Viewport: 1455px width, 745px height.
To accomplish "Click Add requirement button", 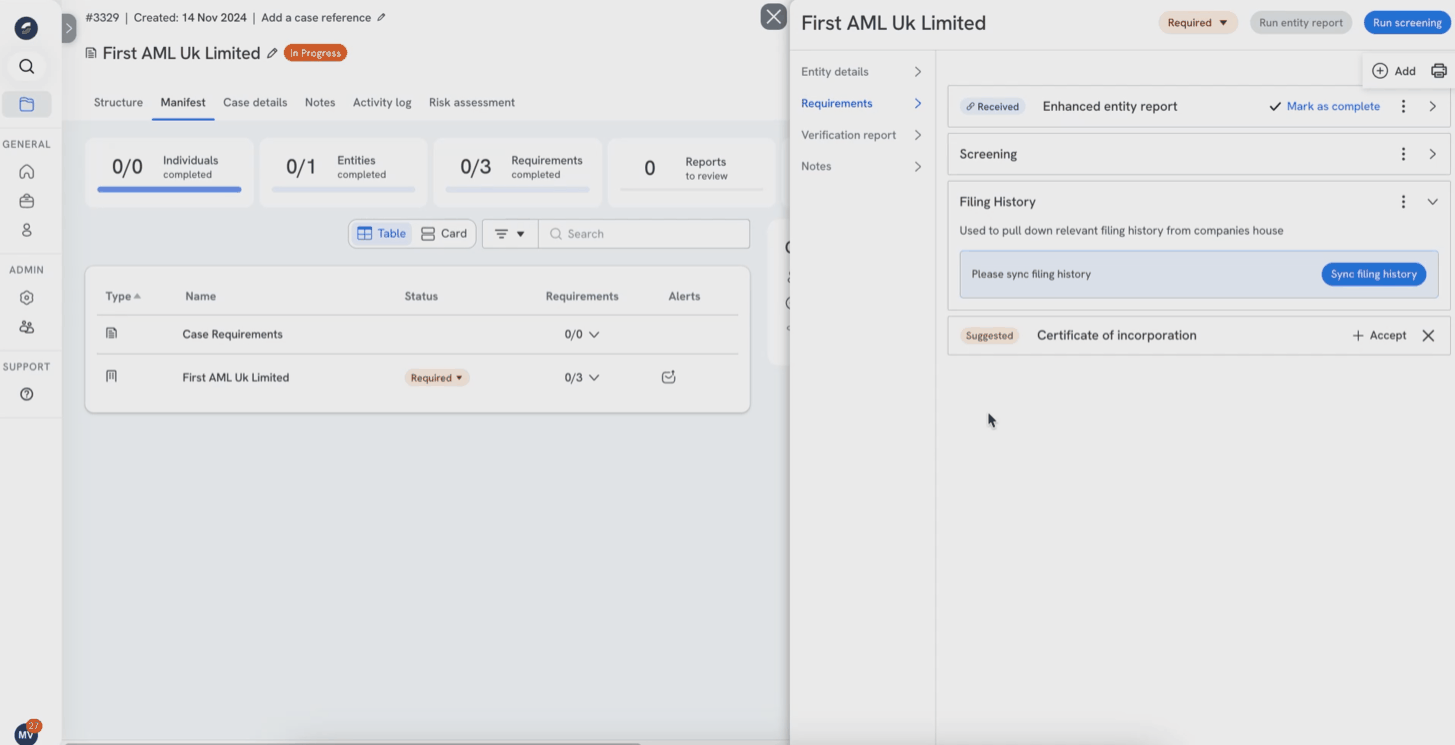I will pos(1394,71).
